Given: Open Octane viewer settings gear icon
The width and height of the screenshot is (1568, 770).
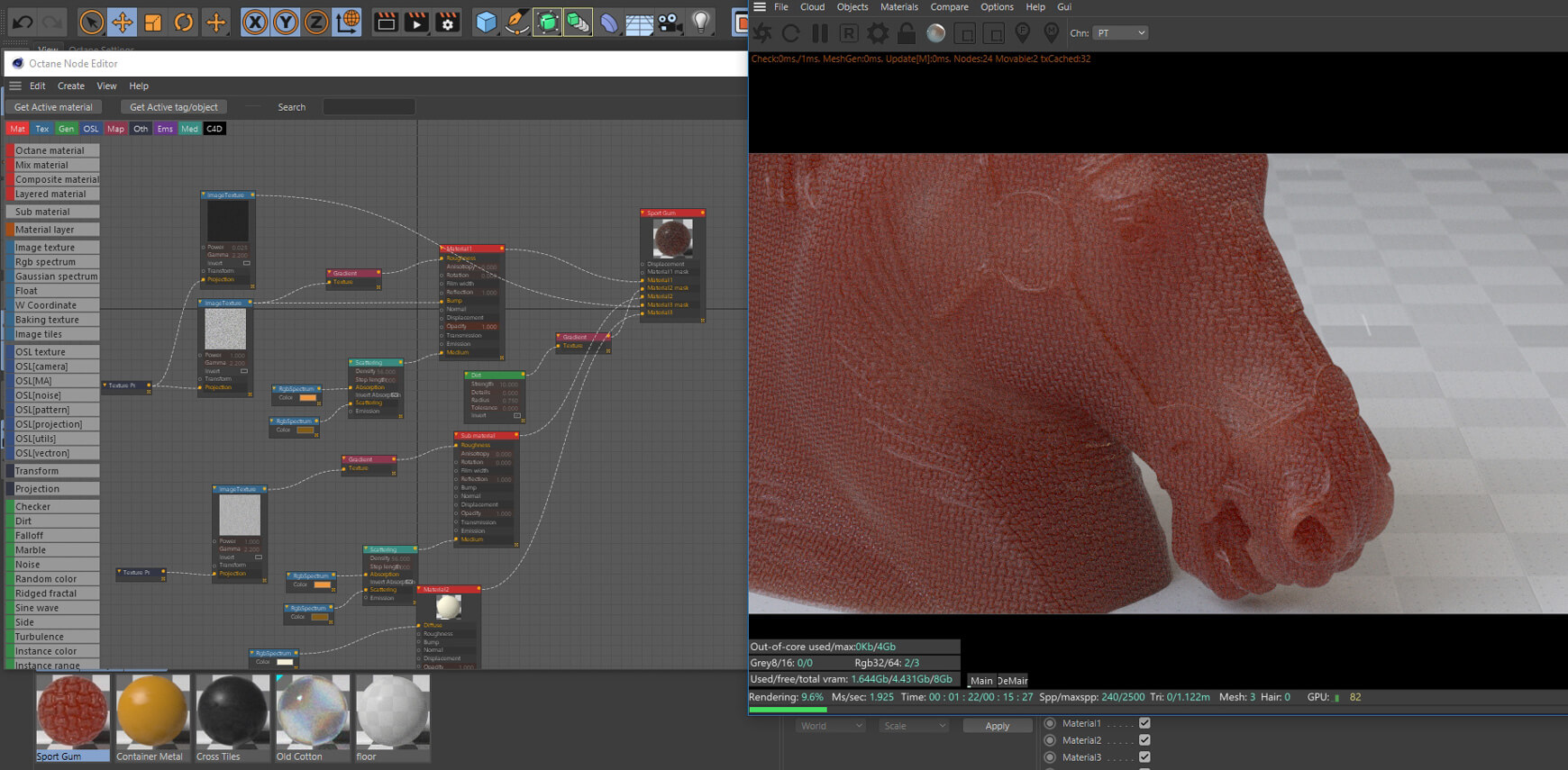Looking at the screenshot, I should (x=877, y=33).
